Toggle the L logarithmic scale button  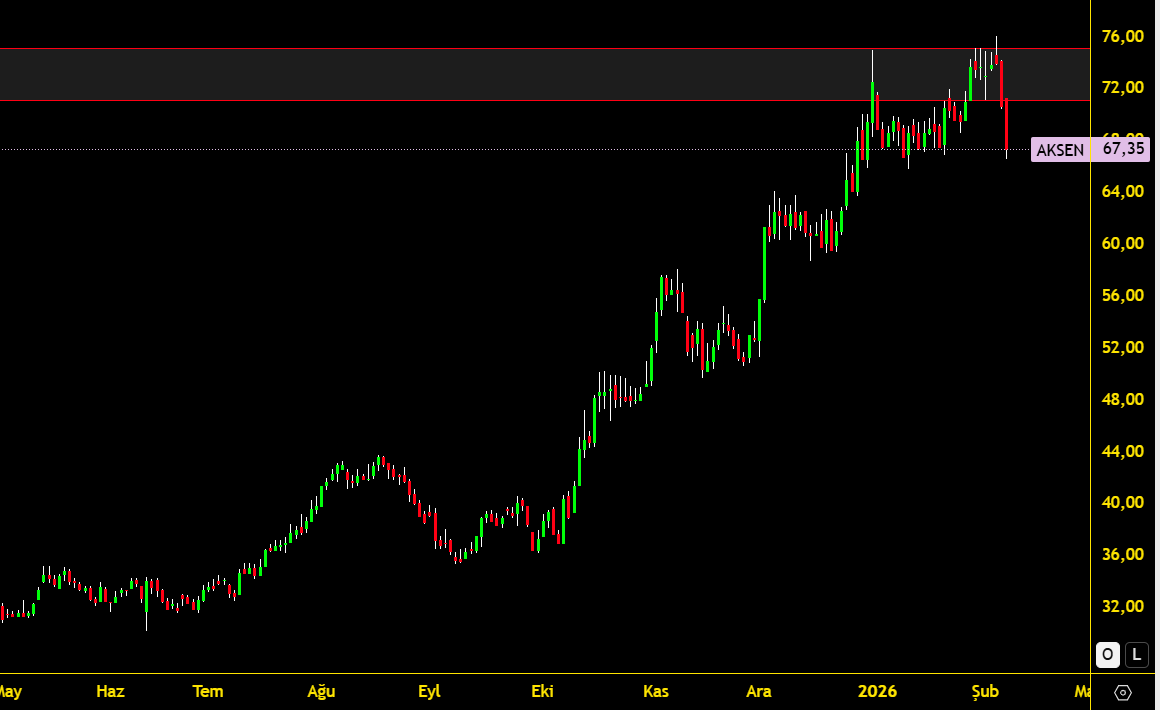click(x=1137, y=655)
